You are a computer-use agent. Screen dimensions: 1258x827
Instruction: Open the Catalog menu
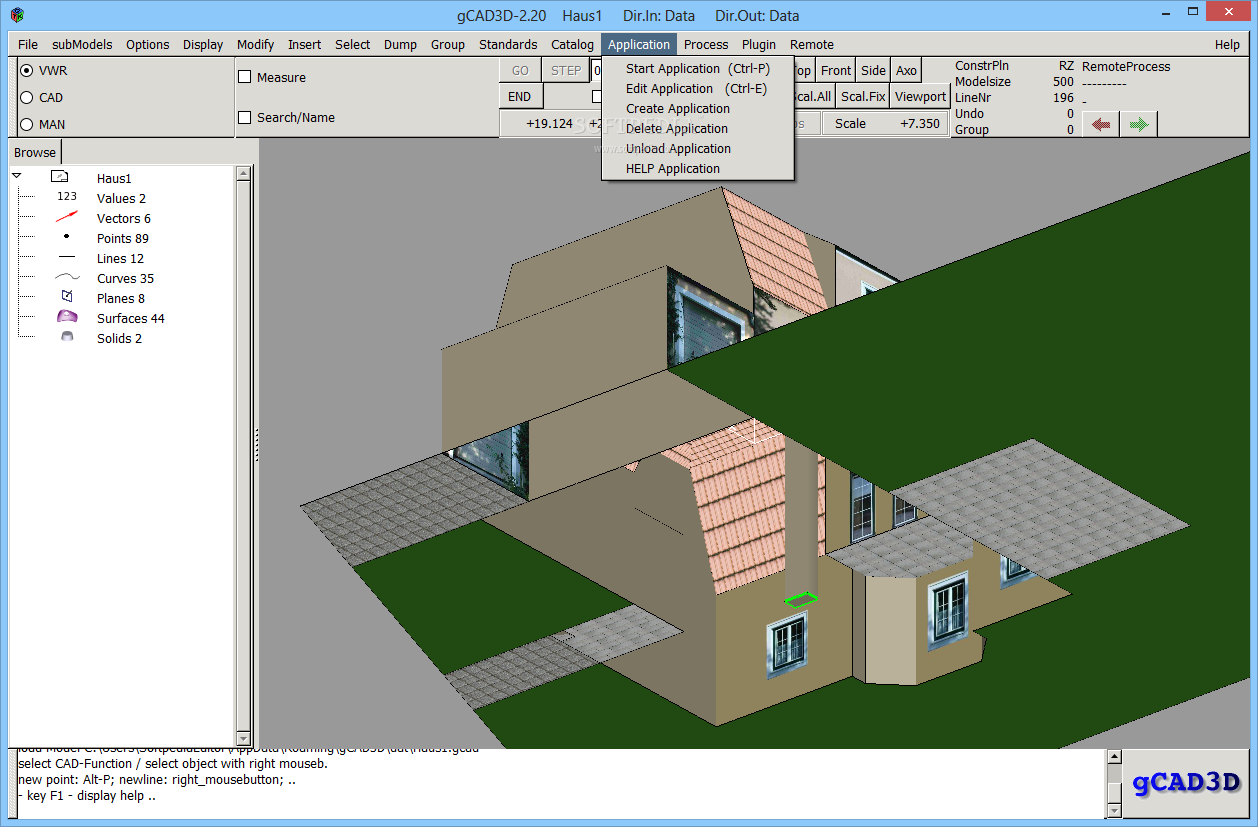point(572,44)
